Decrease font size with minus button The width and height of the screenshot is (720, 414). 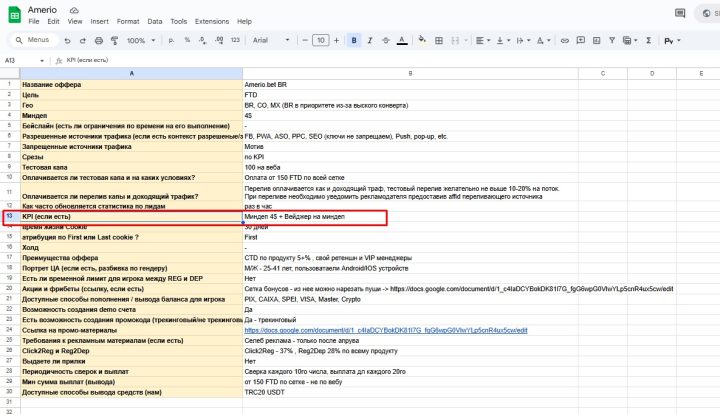[305, 40]
